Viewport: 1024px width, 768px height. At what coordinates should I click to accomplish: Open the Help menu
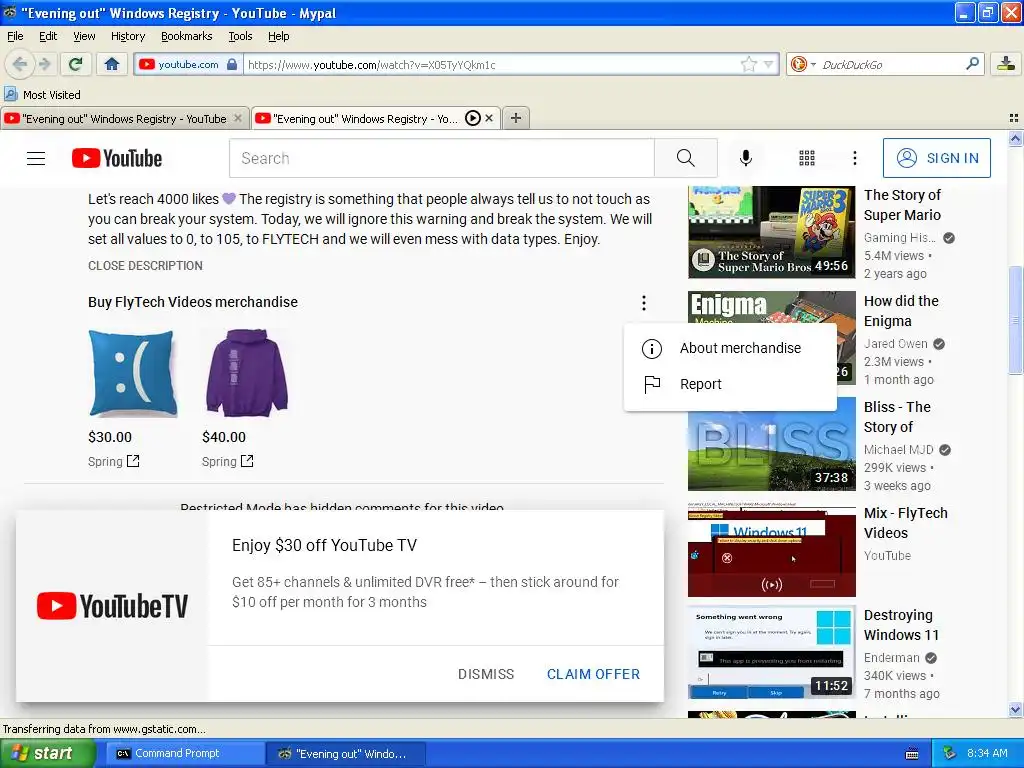tap(278, 36)
